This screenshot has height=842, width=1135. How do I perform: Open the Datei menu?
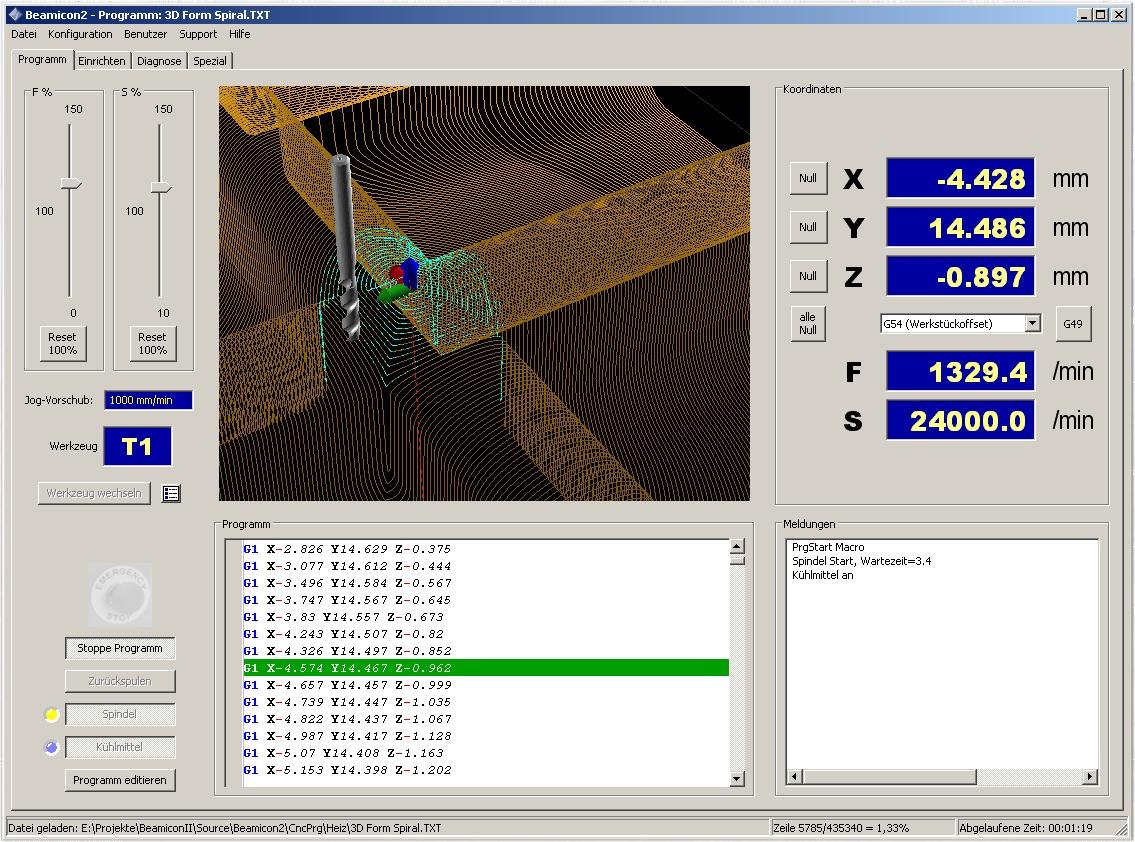tap(24, 34)
